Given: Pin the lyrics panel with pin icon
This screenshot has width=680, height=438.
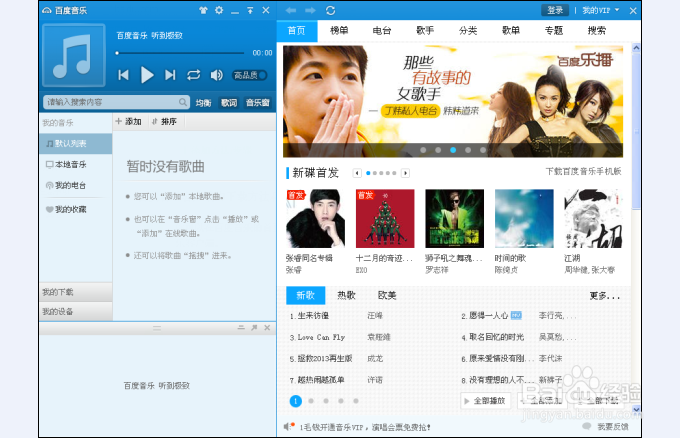Looking at the screenshot, I should tap(254, 328).
